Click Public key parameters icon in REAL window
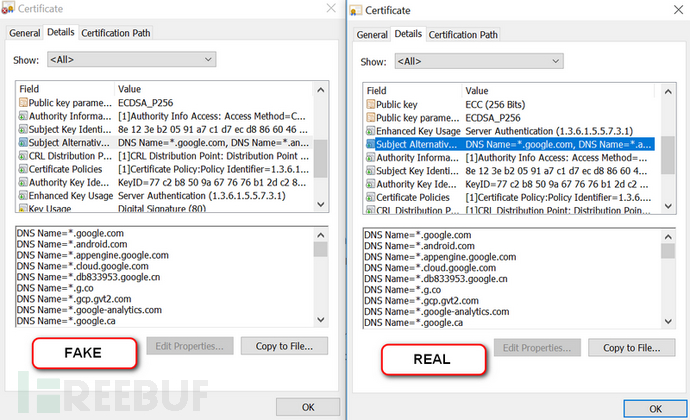The width and height of the screenshot is (690, 420). [x=371, y=118]
